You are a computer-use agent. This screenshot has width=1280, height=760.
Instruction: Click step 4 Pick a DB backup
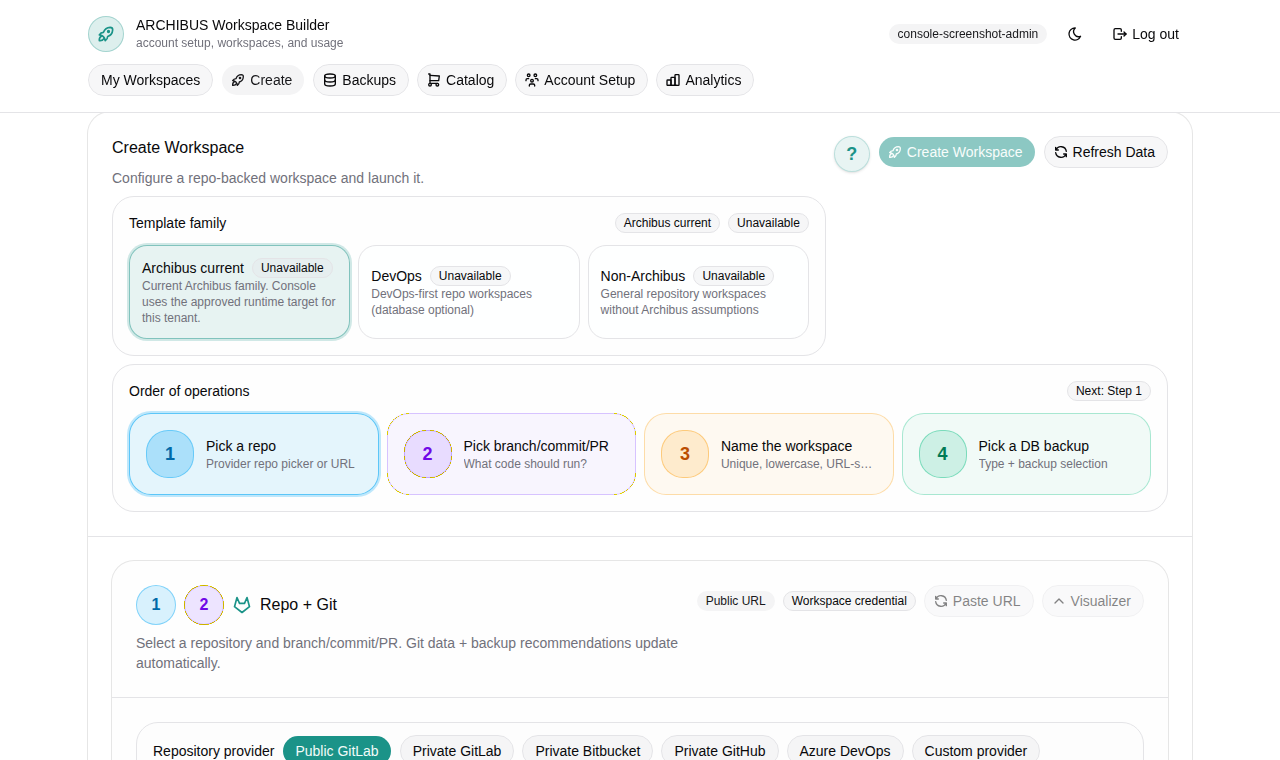pyautogui.click(x=1026, y=453)
